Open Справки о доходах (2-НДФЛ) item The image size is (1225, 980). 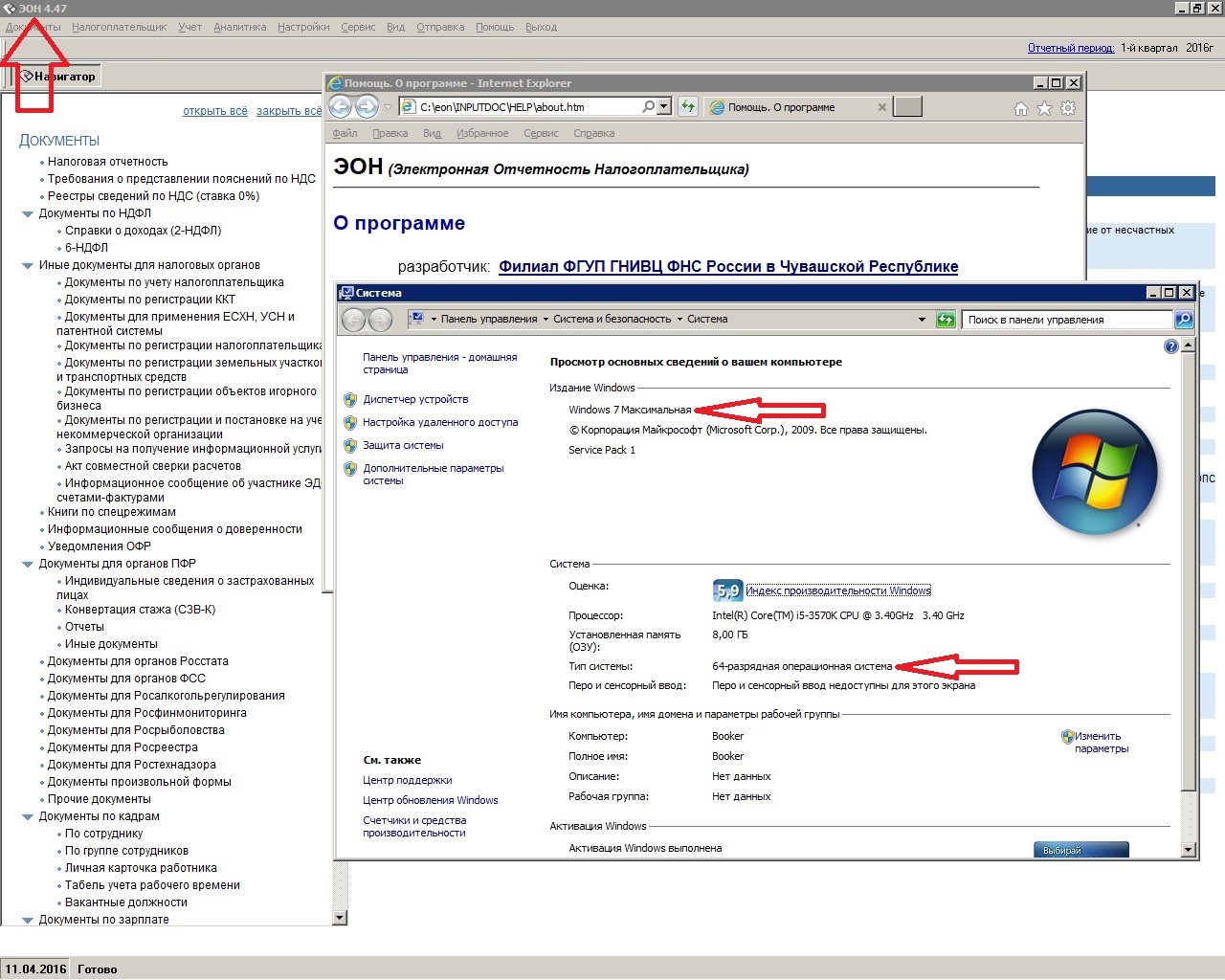coord(143,231)
